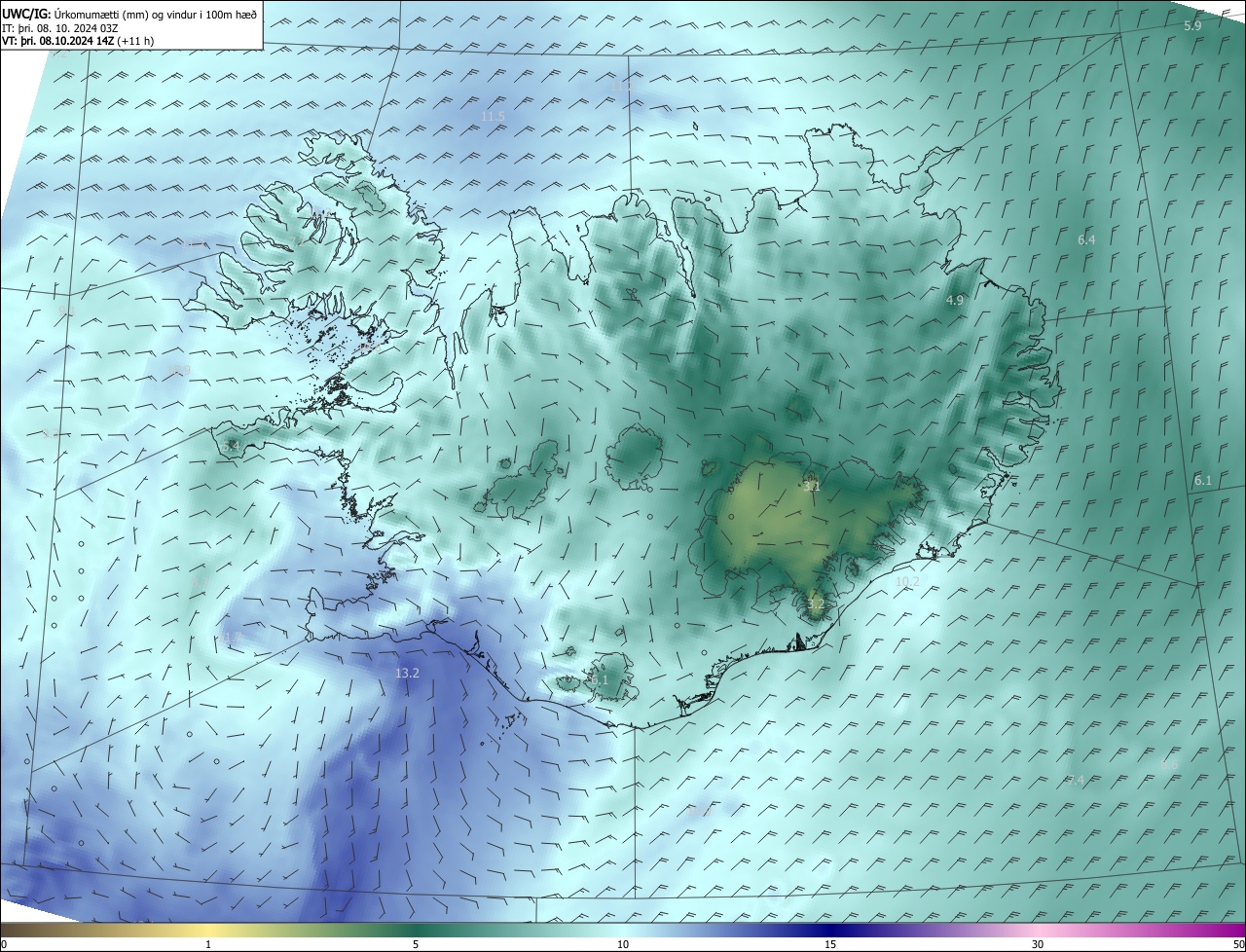The height and width of the screenshot is (952, 1246).
Task: Click the '15' tick label on the colour scale
Action: 830,944
